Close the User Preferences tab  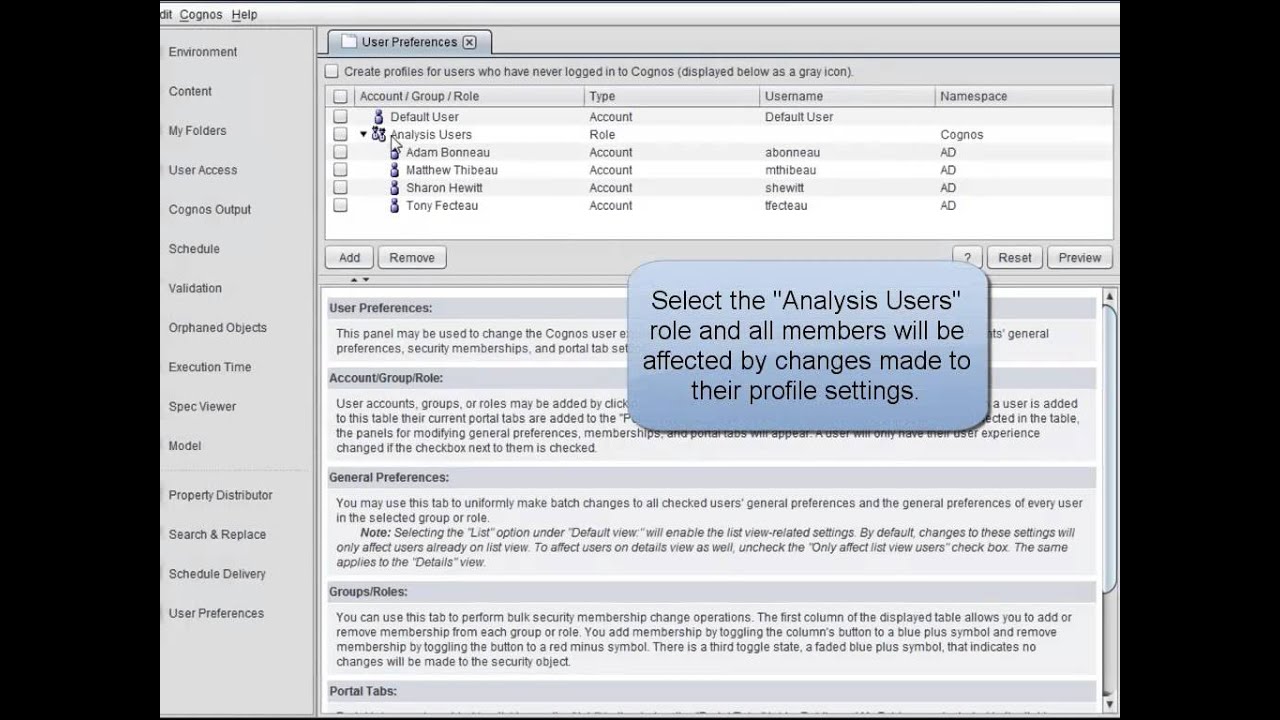[x=469, y=42]
